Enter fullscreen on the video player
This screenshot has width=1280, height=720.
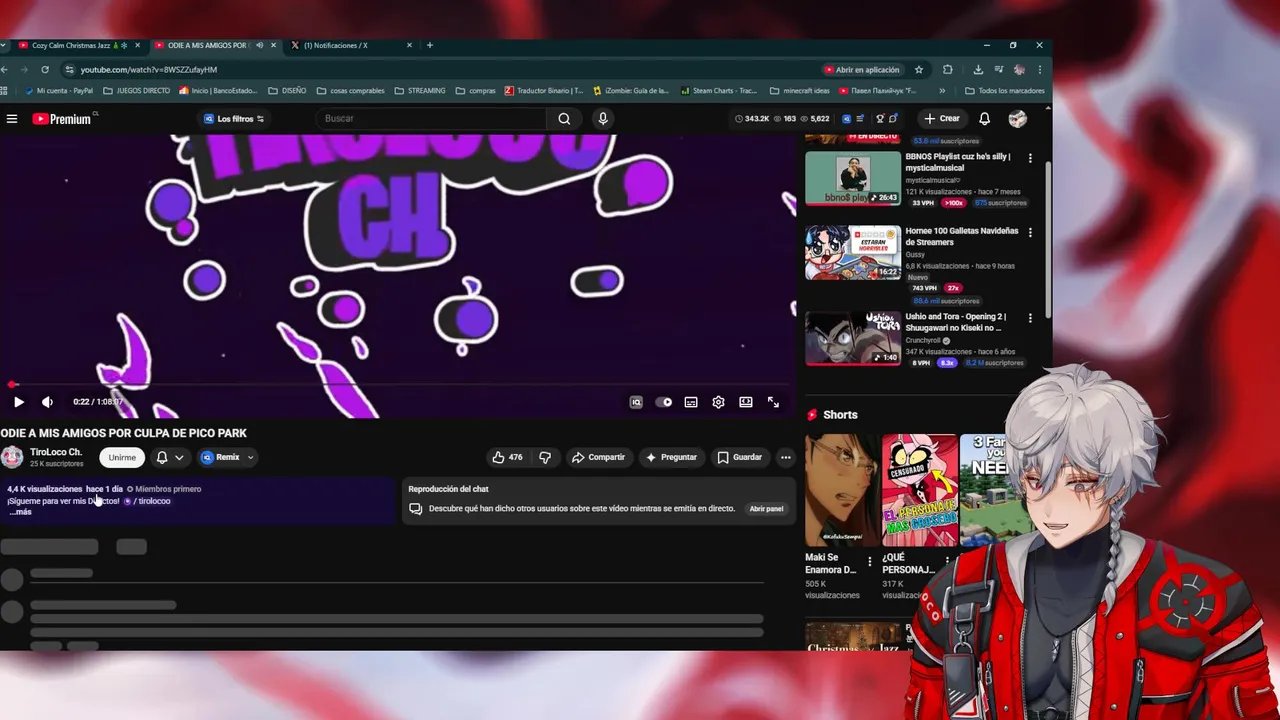[x=773, y=402]
